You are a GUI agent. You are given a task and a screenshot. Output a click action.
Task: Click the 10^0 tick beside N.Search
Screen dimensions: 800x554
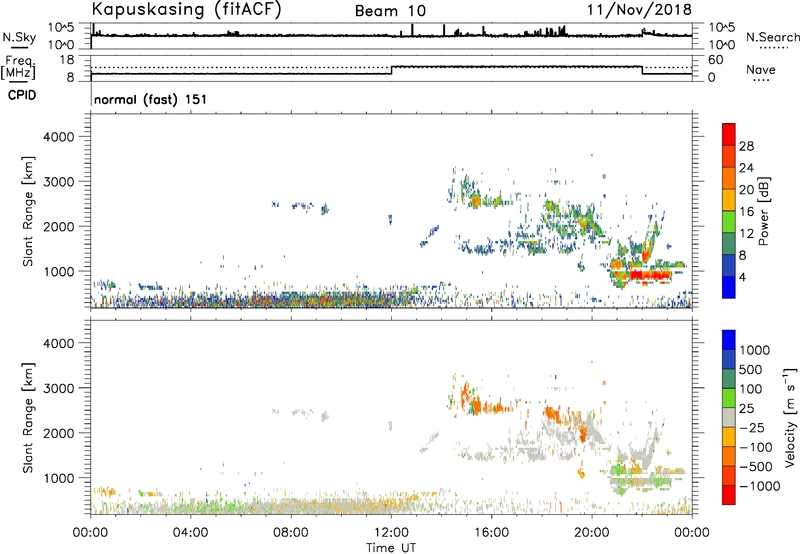coord(721,45)
